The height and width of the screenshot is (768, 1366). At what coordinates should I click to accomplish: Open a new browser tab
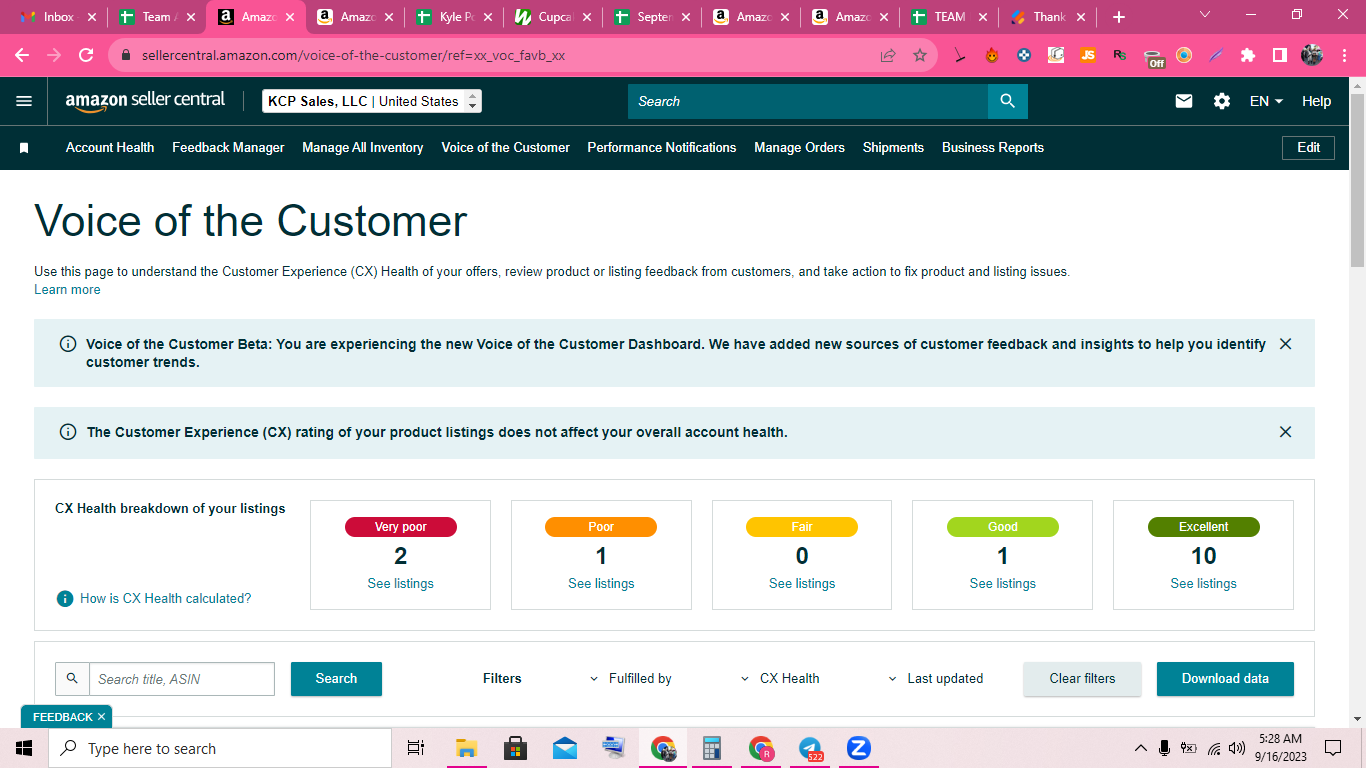pos(1119,17)
